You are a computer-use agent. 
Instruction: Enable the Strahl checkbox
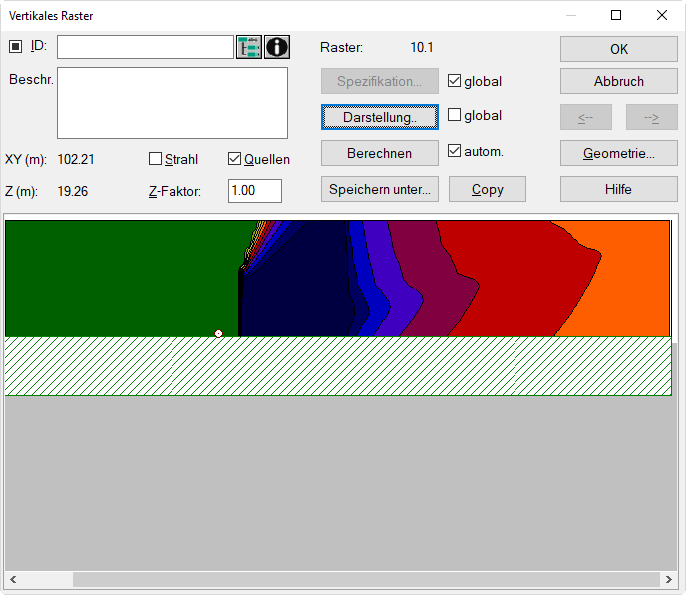(155, 158)
